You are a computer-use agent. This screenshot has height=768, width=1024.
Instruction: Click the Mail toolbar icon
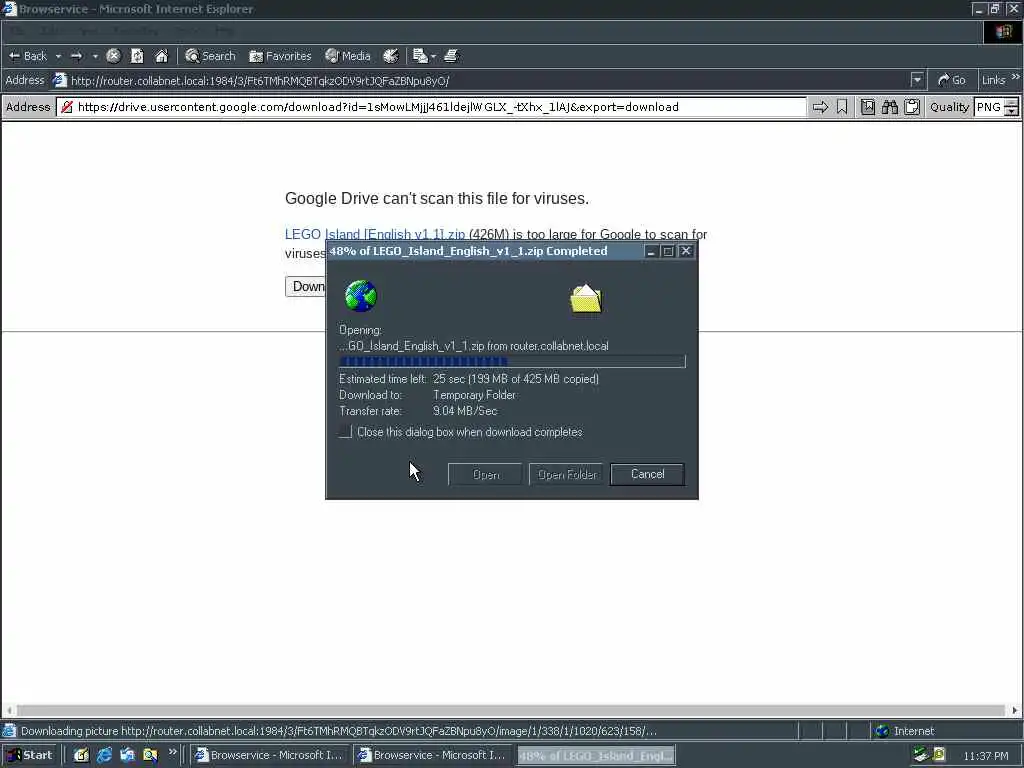tap(420, 56)
